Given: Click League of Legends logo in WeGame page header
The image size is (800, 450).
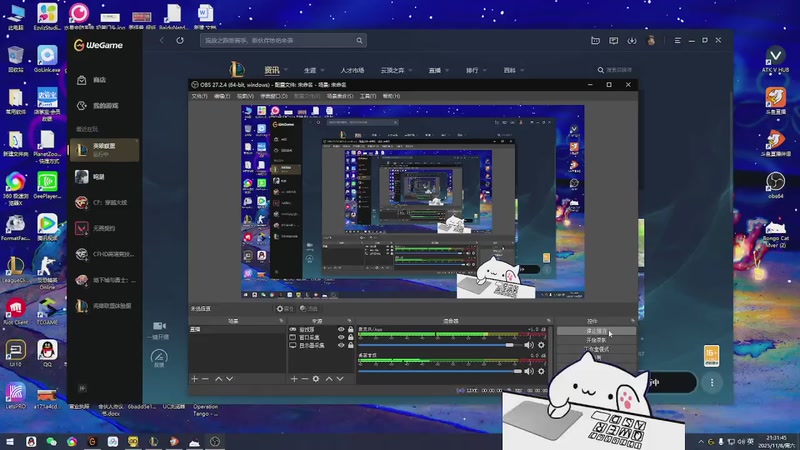Looking at the screenshot, I should click(x=237, y=69).
